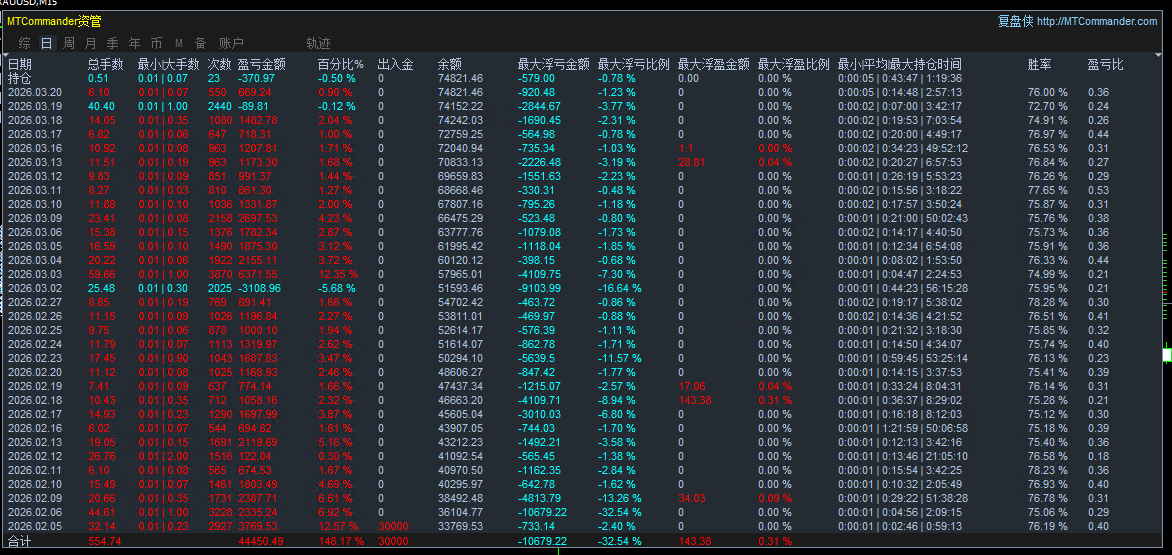This screenshot has width=1172, height=555.
Task: Open the 周 weekly tab
Action: [69, 43]
